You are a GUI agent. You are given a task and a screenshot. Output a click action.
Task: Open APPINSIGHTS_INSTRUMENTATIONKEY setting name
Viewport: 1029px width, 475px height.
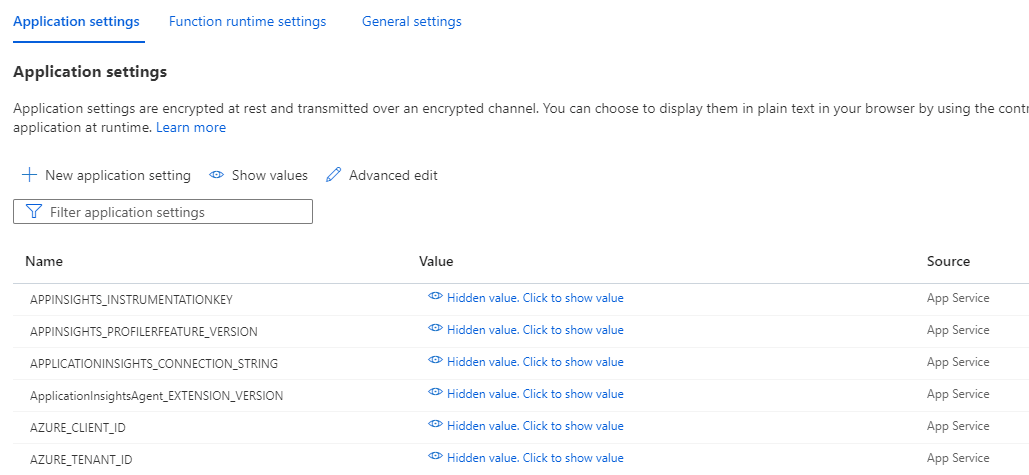tap(131, 300)
